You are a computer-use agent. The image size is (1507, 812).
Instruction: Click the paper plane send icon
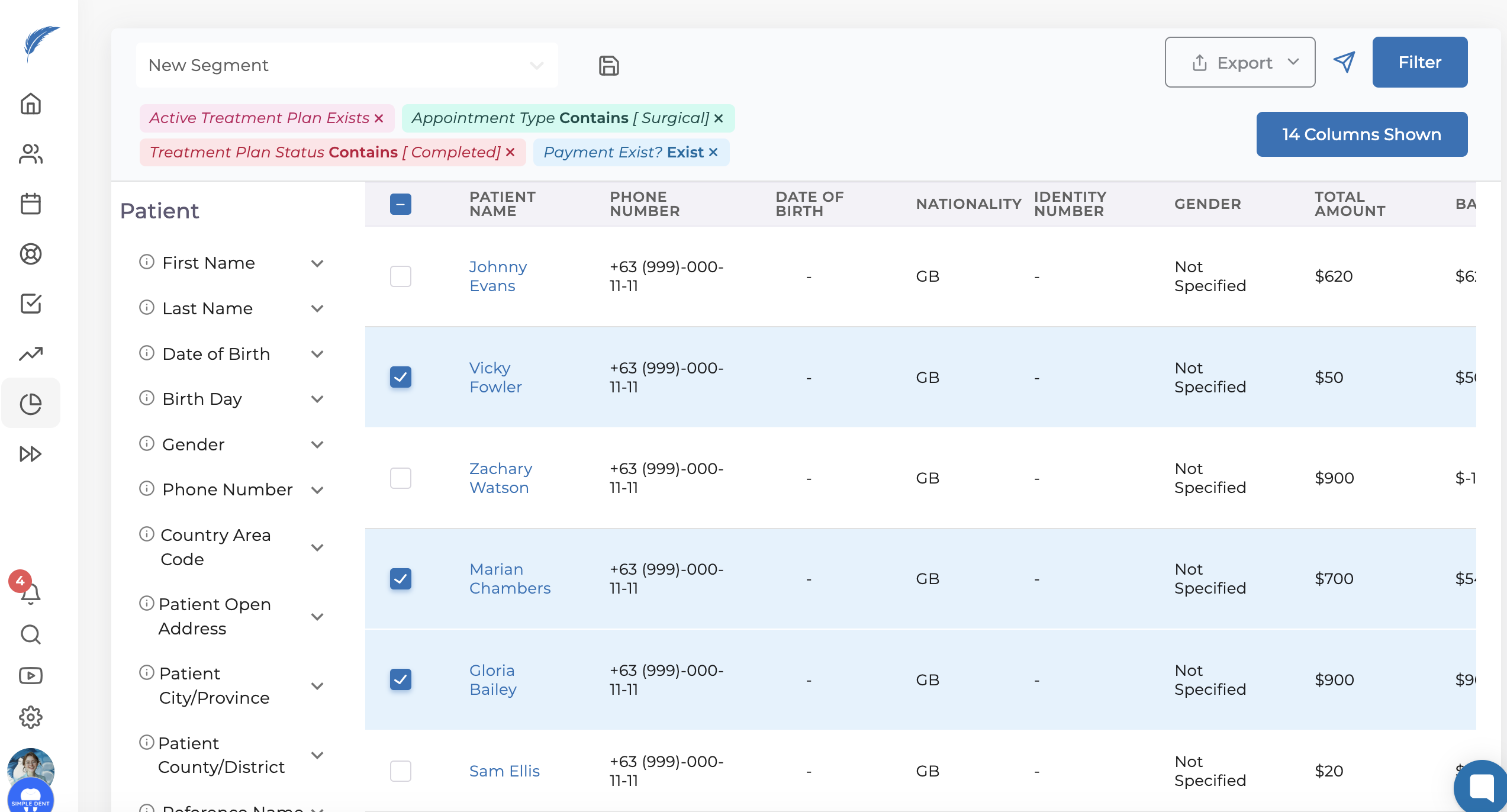pos(1344,62)
